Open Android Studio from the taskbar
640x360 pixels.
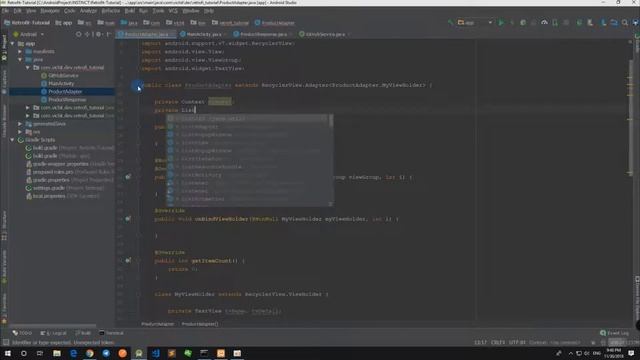pos(139,353)
